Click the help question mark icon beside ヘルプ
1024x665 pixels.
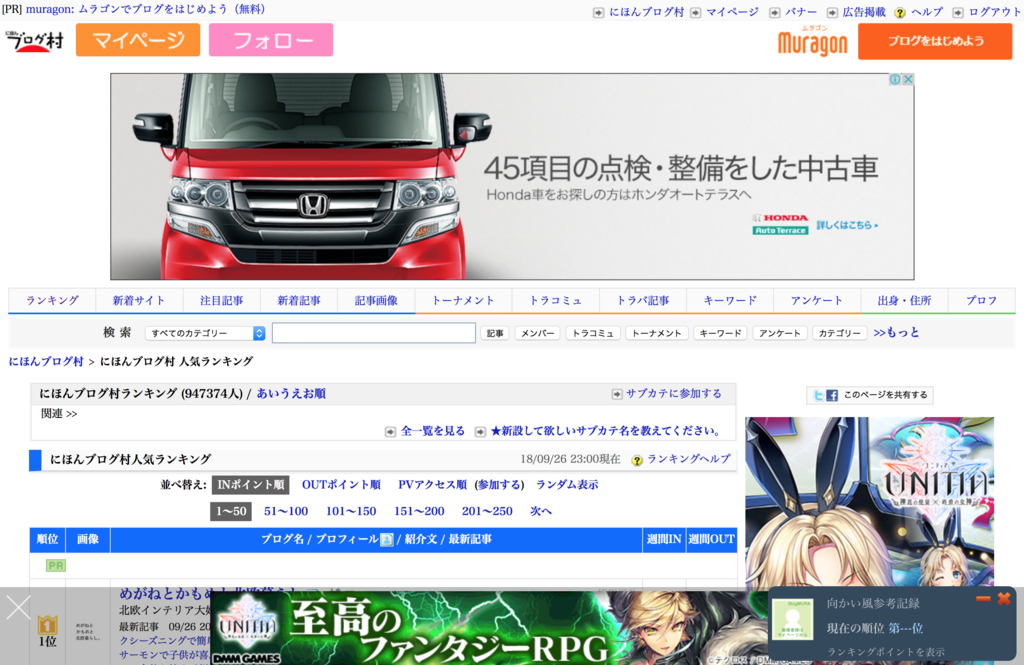pyautogui.click(x=899, y=12)
